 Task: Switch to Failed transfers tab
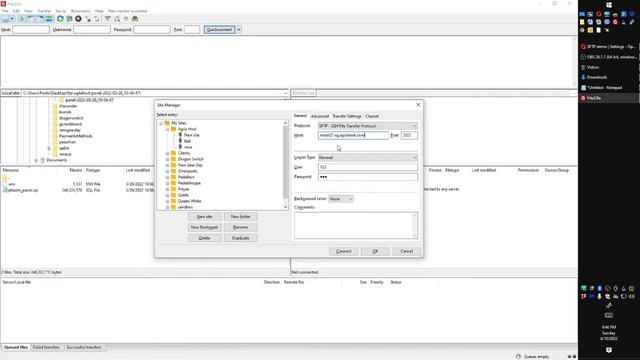47,347
